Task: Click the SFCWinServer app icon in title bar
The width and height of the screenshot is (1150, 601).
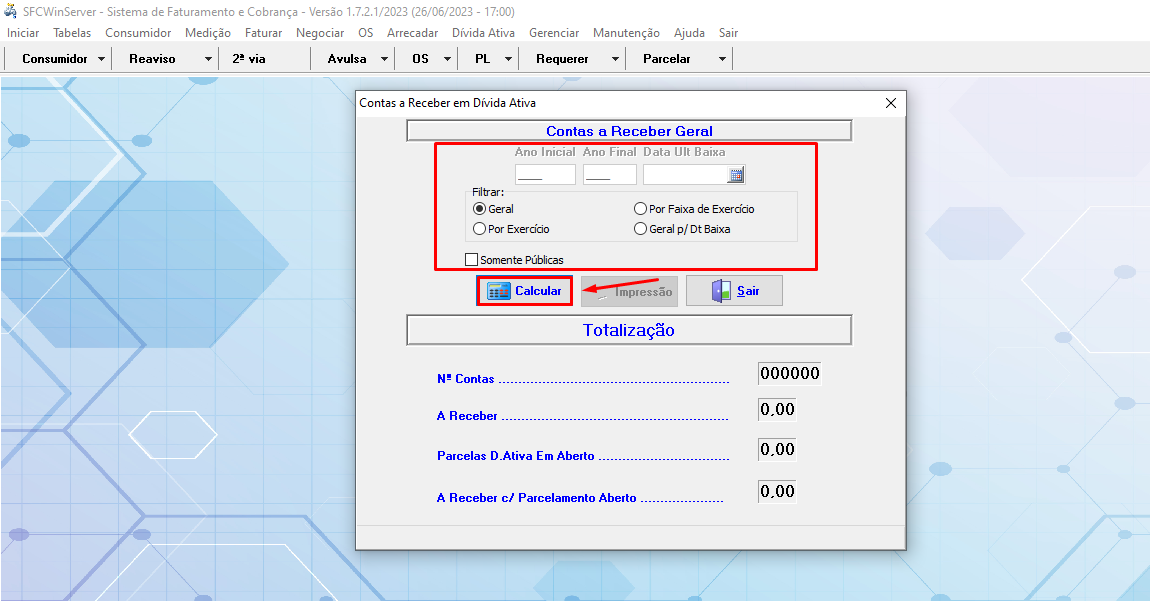Action: 11,10
